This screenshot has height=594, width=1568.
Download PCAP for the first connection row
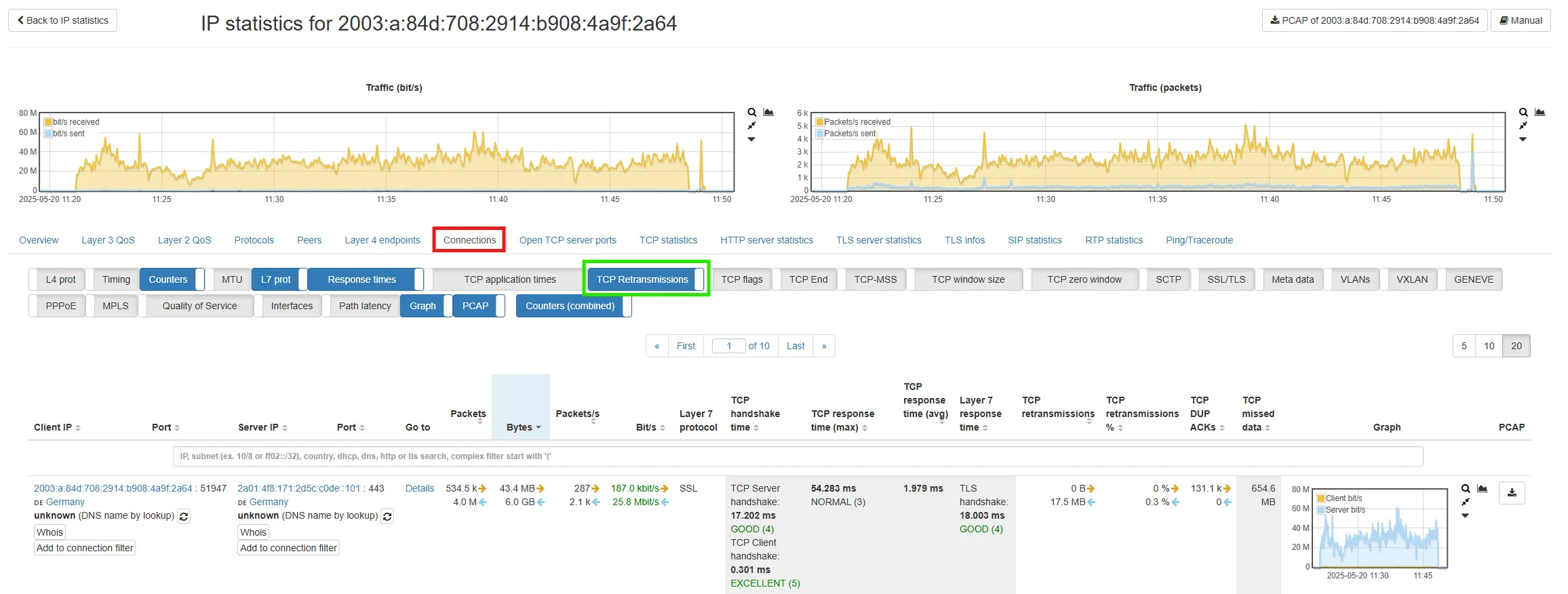(1512, 493)
